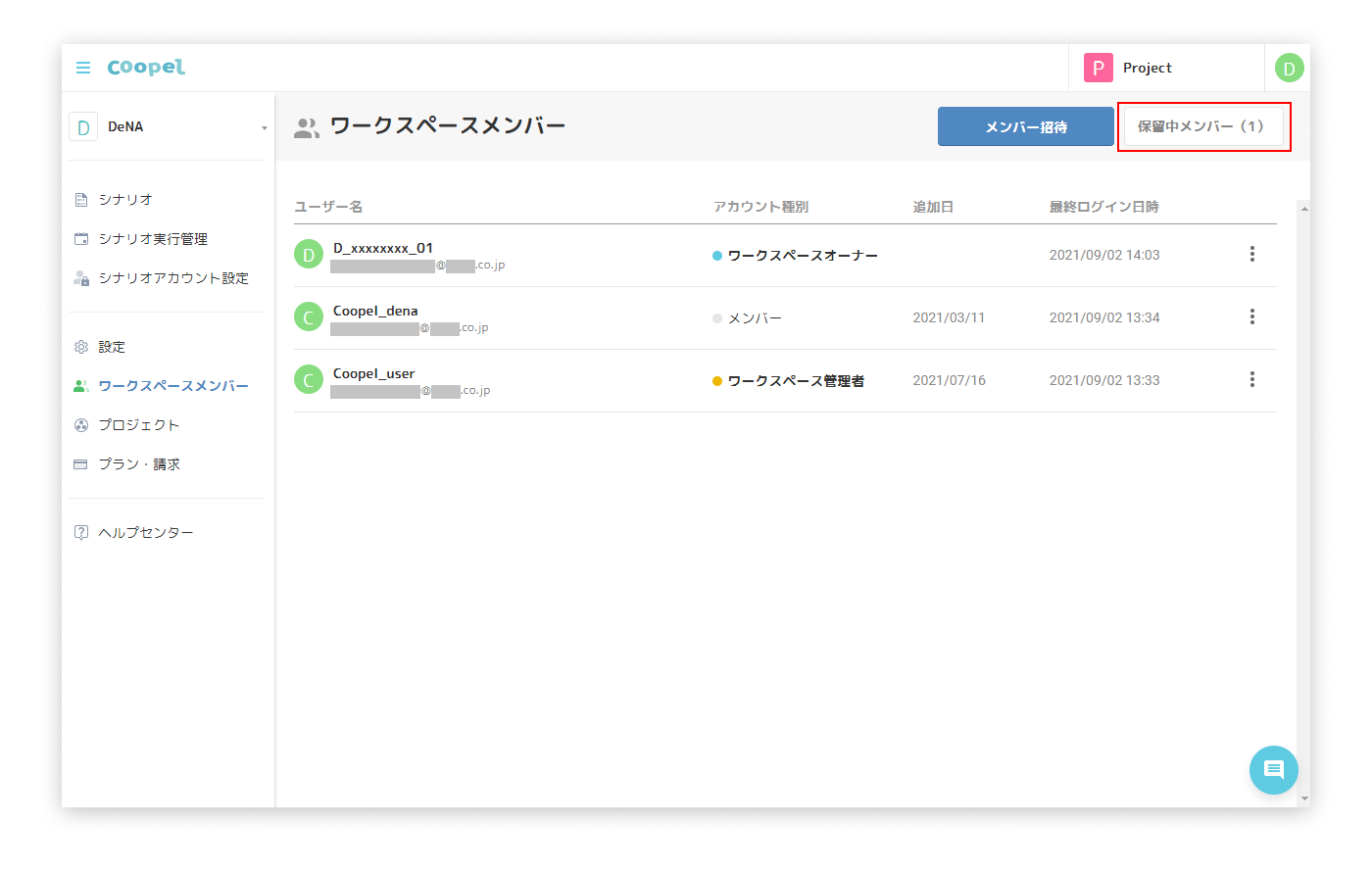Expand the DeNA workspace dropdown arrow
The width and height of the screenshot is (1372, 874).
264,127
